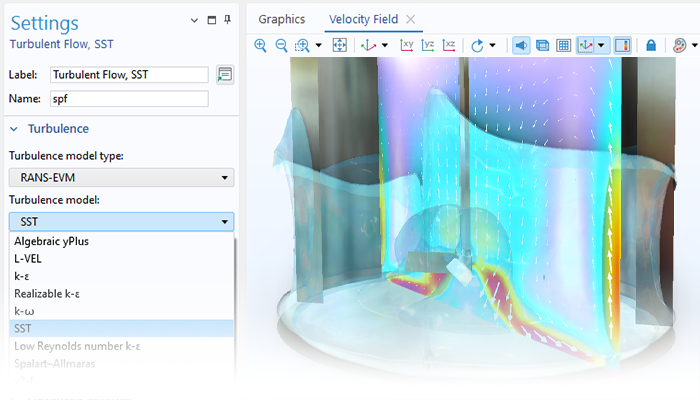Screen dimensions: 700x400
Task: Switch to the Velocity Field tab
Action: tap(363, 19)
